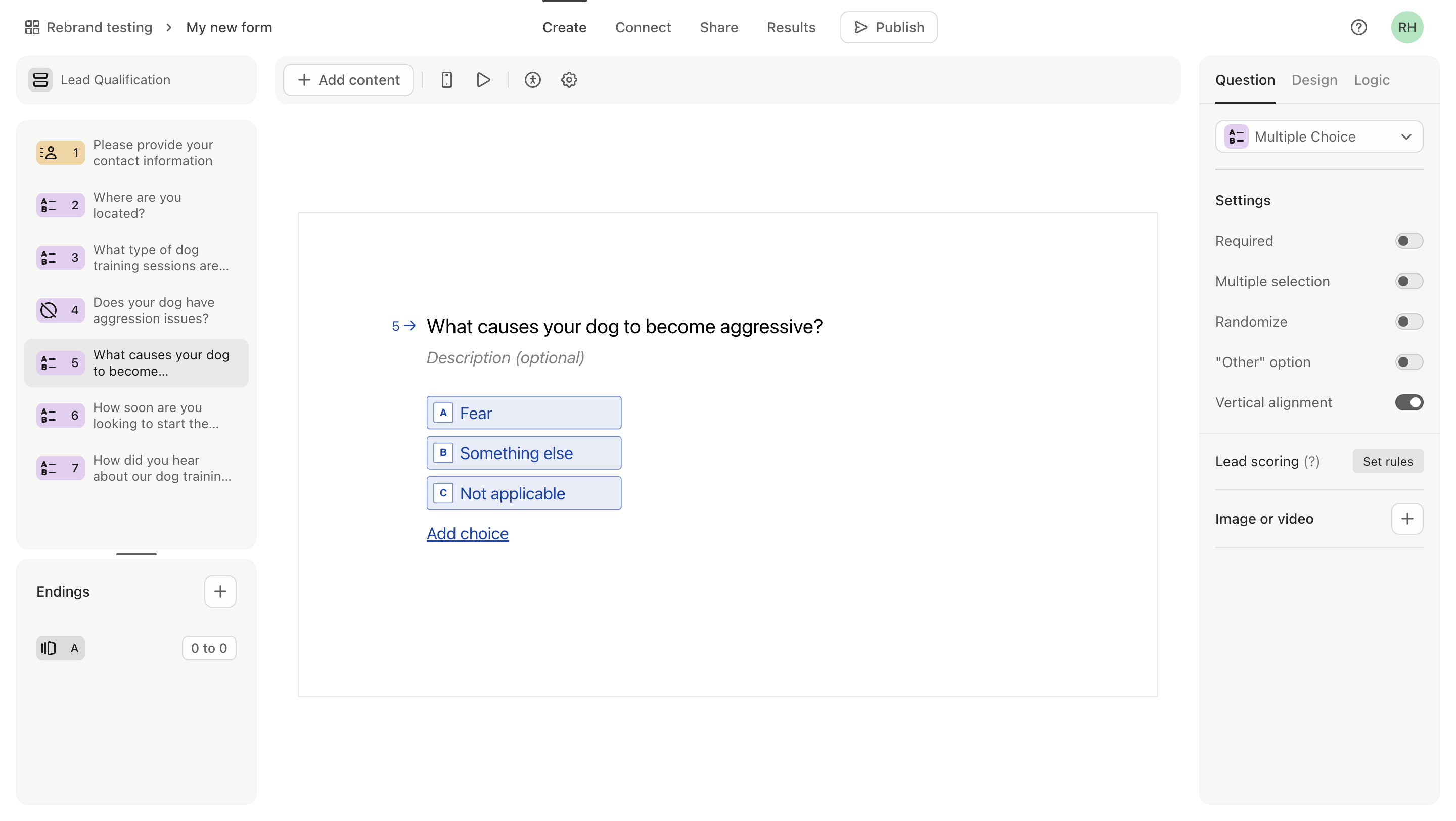Click the question 5 number arrow marker

point(403,326)
